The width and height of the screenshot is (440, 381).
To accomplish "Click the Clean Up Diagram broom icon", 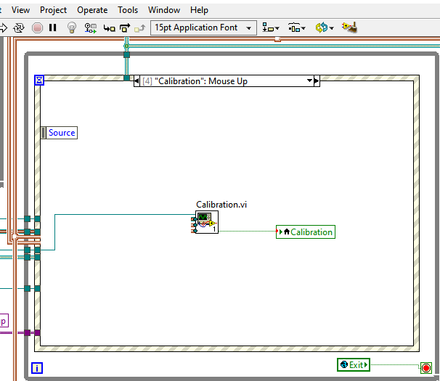I will (x=349, y=27).
